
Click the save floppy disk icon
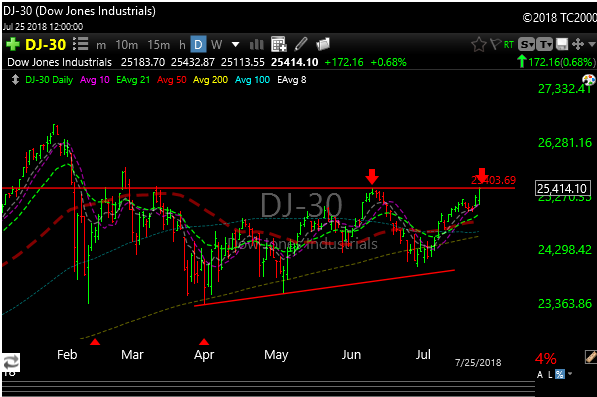tap(562, 45)
